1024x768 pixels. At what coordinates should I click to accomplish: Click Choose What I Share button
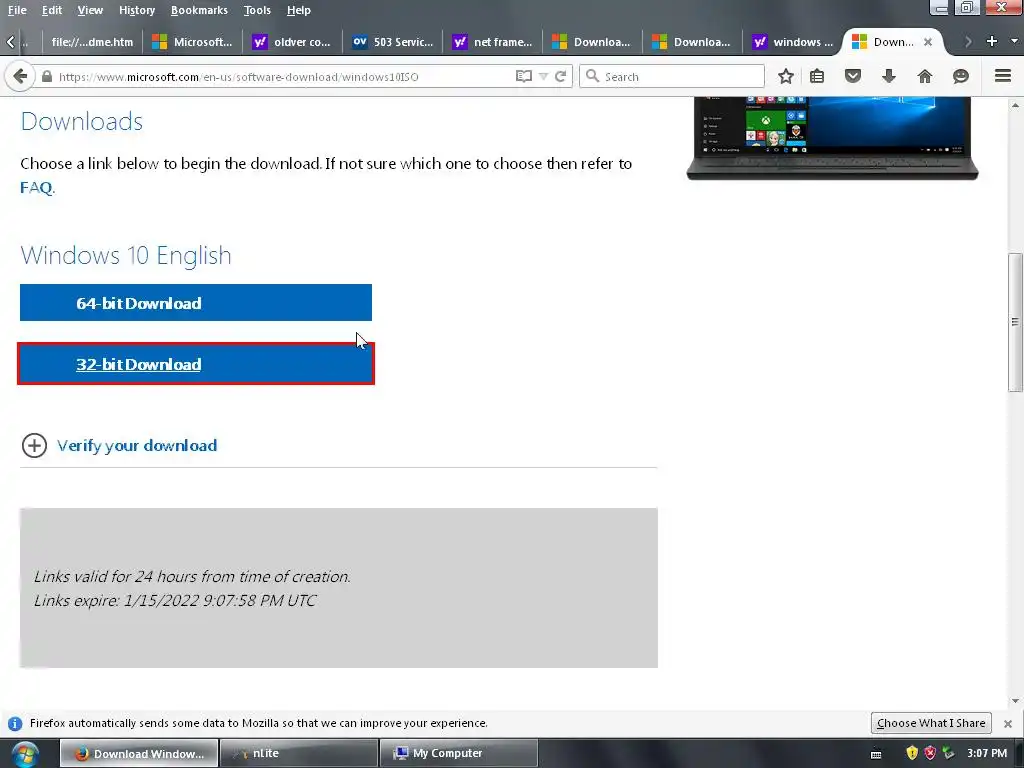931,723
